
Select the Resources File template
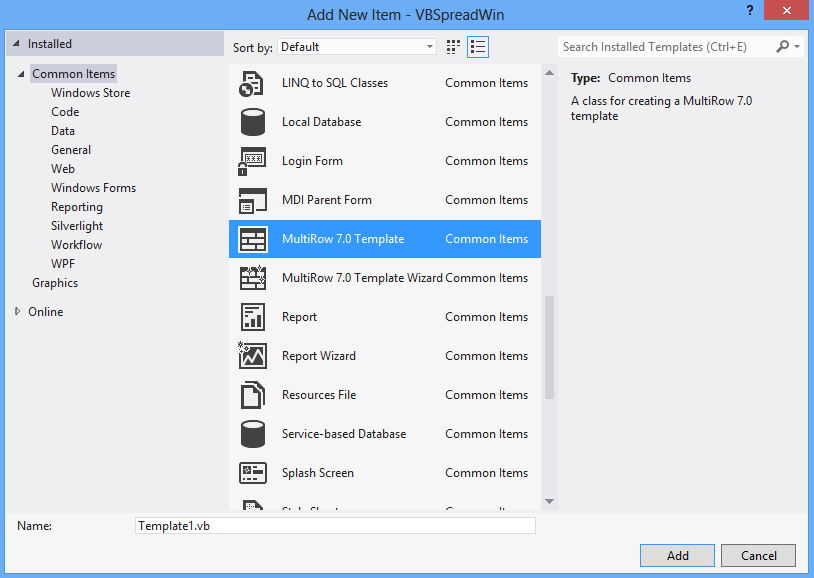tap(385, 395)
